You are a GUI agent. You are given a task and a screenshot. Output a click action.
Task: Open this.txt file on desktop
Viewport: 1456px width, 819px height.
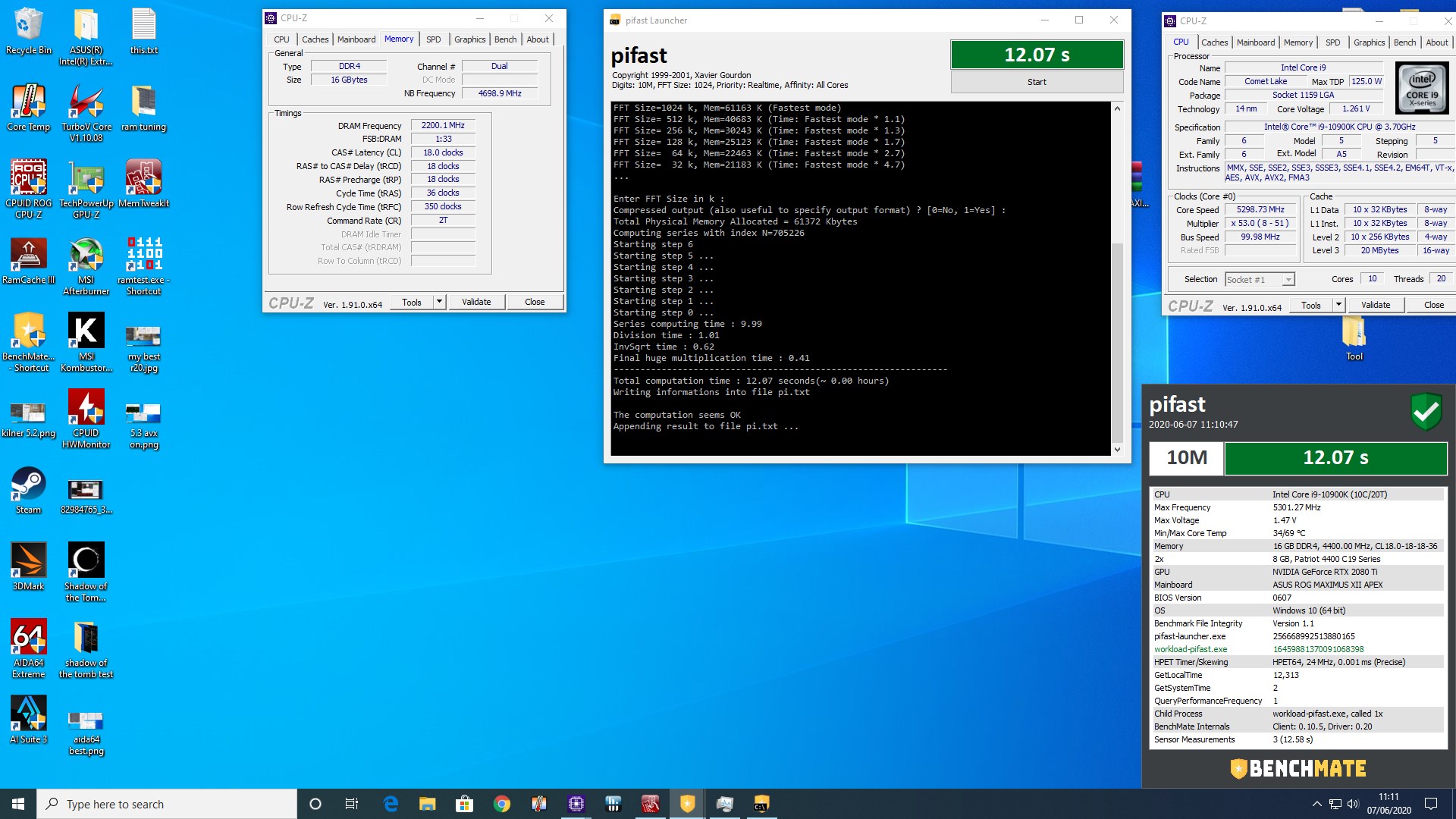point(143,32)
